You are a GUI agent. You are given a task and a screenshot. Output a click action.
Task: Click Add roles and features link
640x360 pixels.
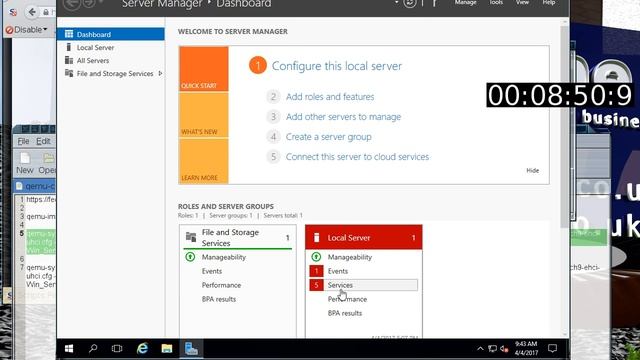point(330,97)
